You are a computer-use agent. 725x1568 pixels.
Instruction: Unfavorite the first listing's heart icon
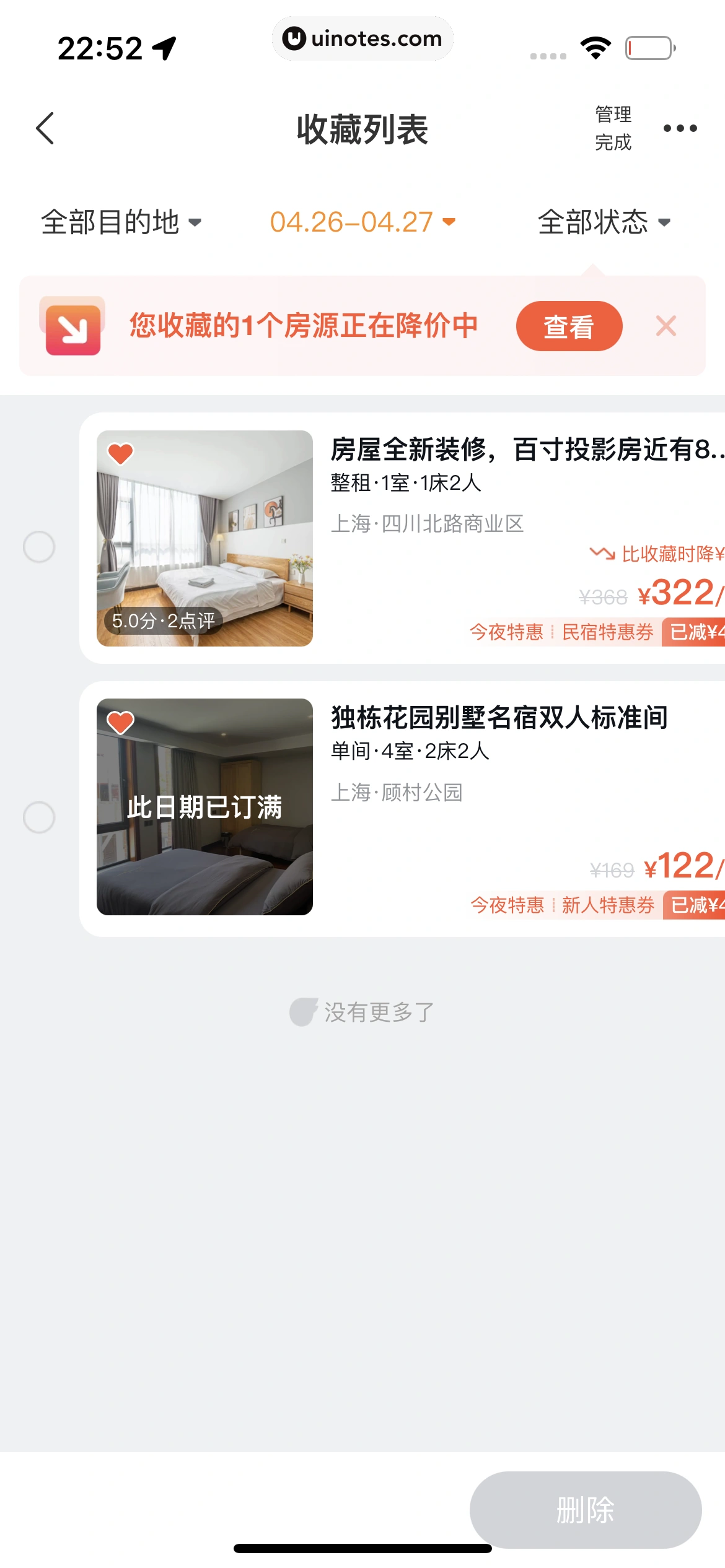[120, 454]
